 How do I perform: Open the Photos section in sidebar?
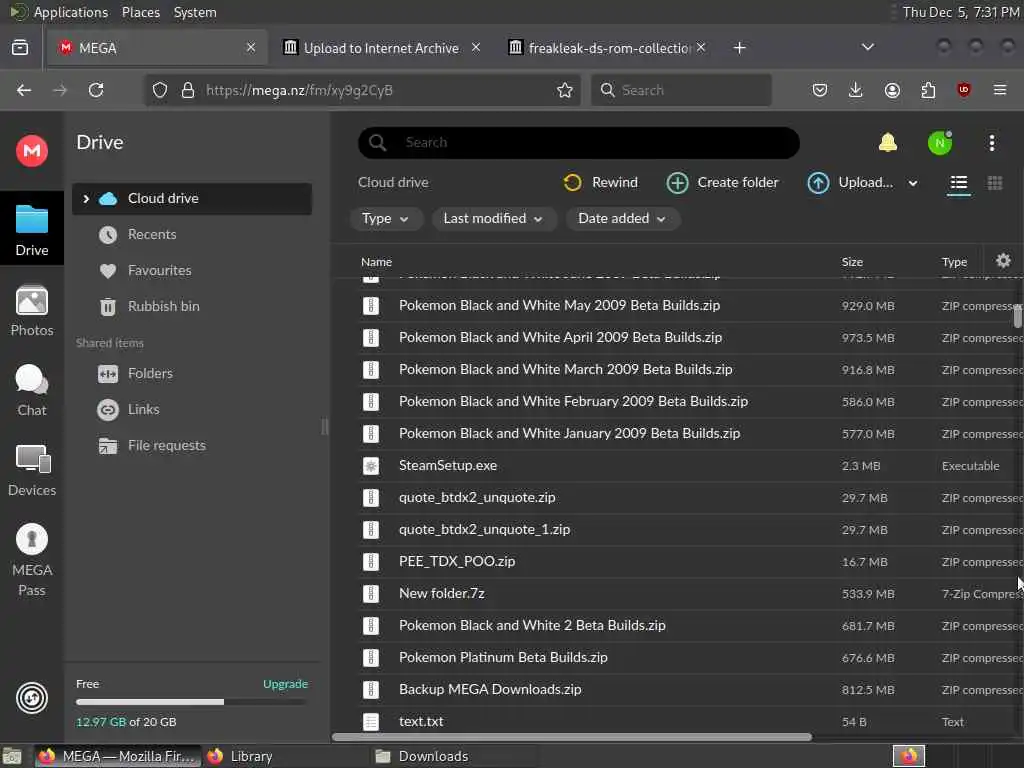pos(31,311)
